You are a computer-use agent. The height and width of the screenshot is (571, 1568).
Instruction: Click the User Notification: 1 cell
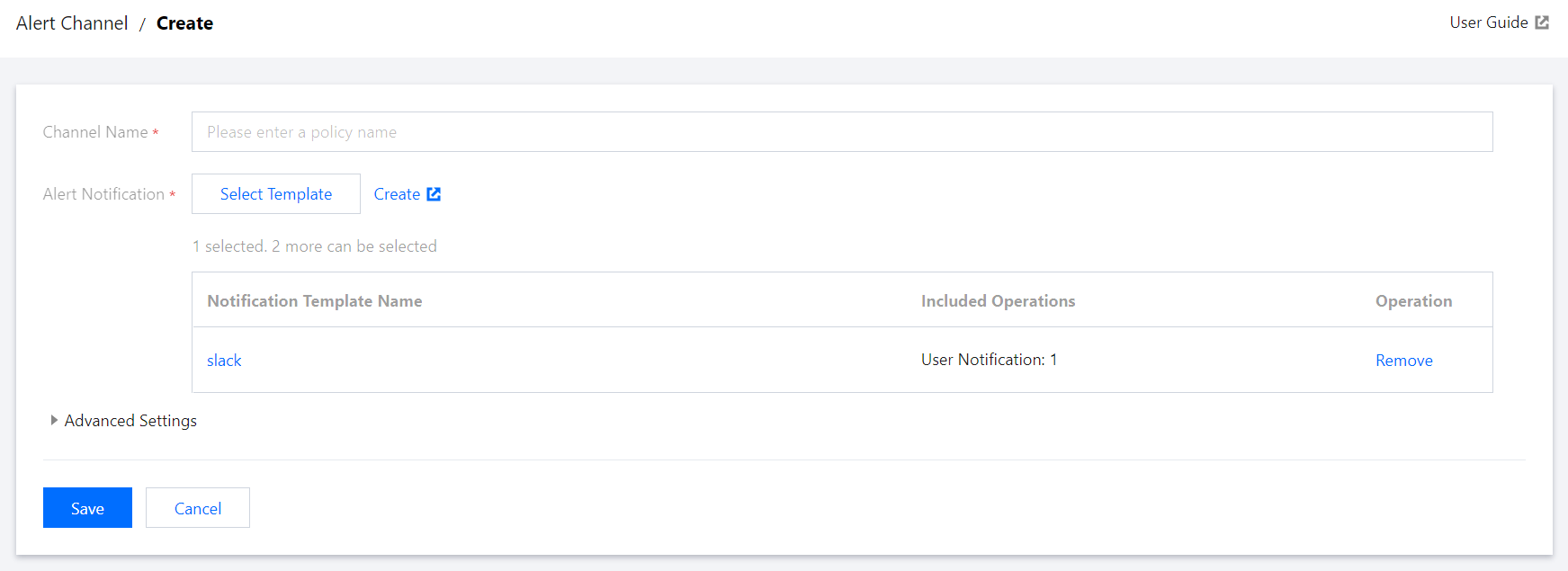989,360
